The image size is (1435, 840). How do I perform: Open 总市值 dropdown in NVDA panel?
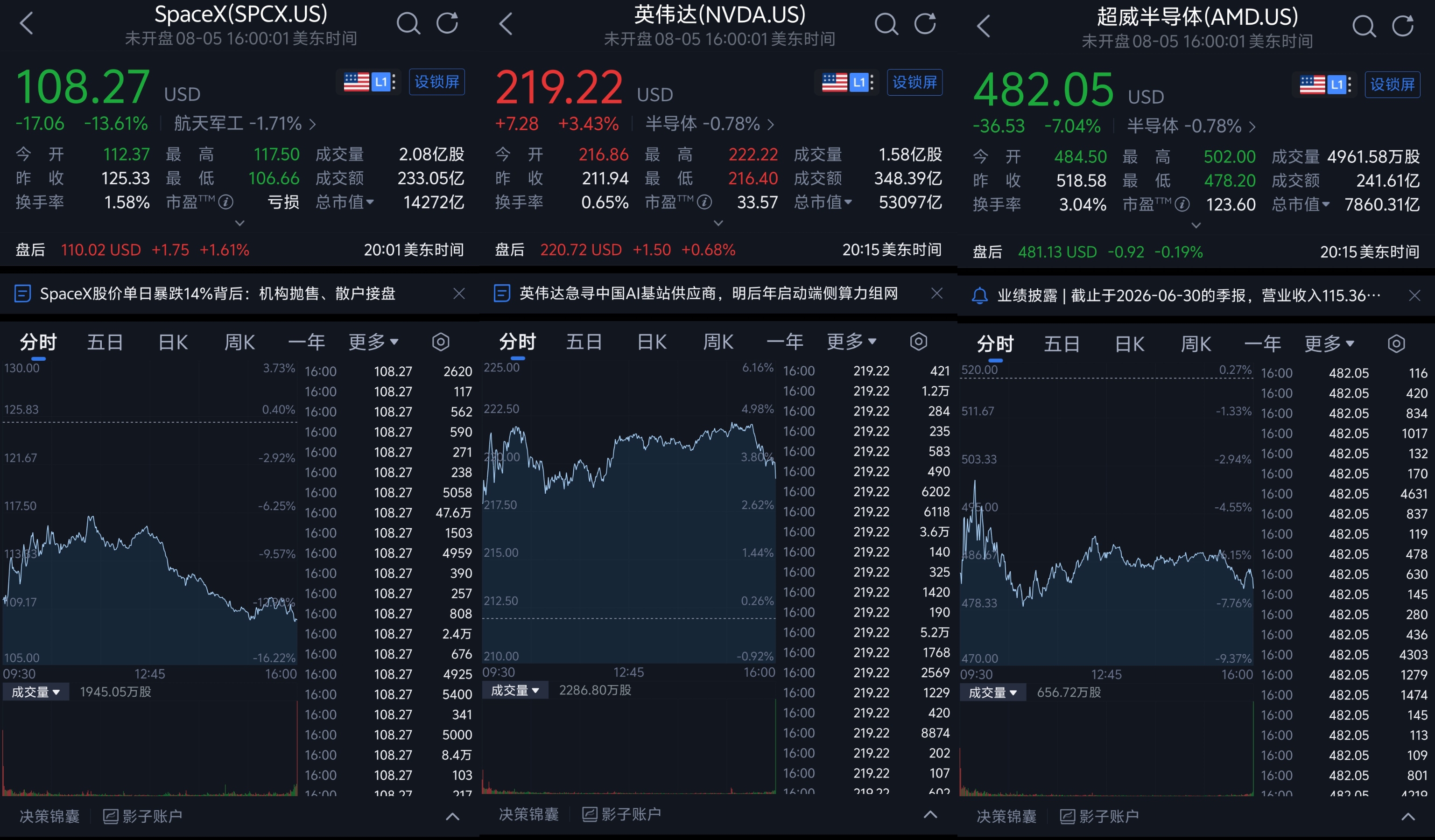pyautogui.click(x=823, y=202)
